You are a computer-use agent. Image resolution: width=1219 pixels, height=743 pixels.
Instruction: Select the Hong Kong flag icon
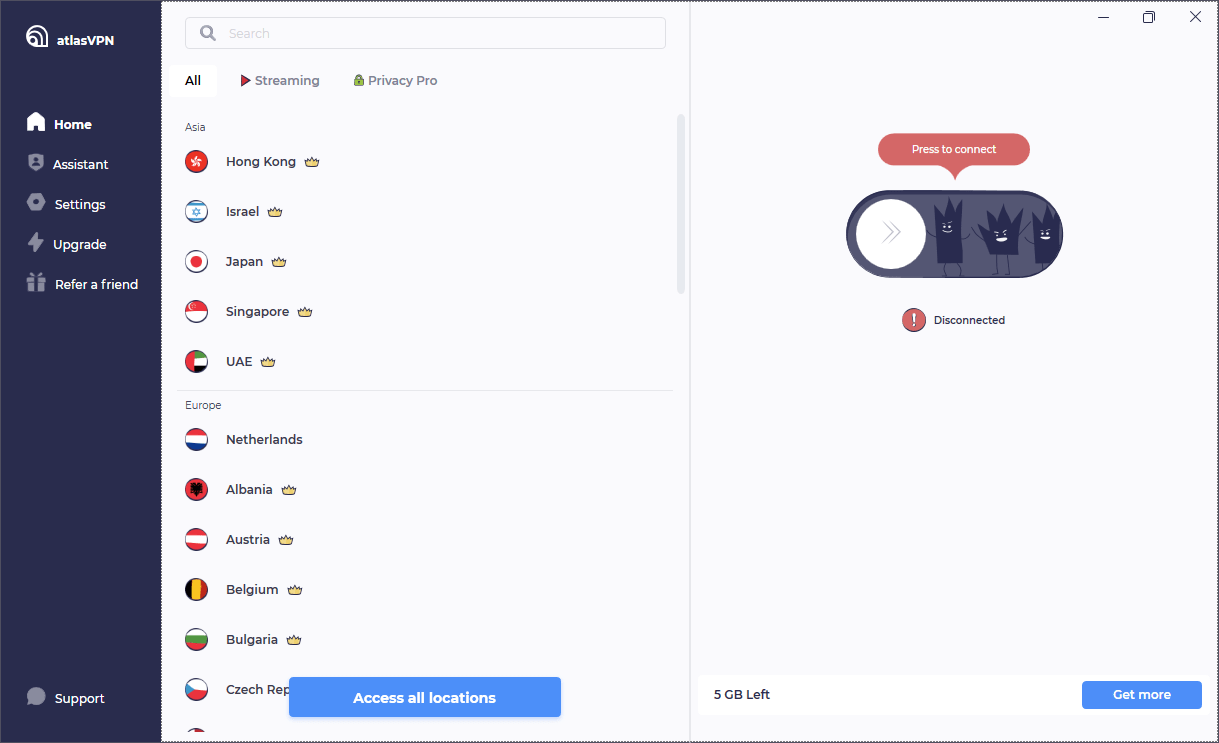coord(197,161)
